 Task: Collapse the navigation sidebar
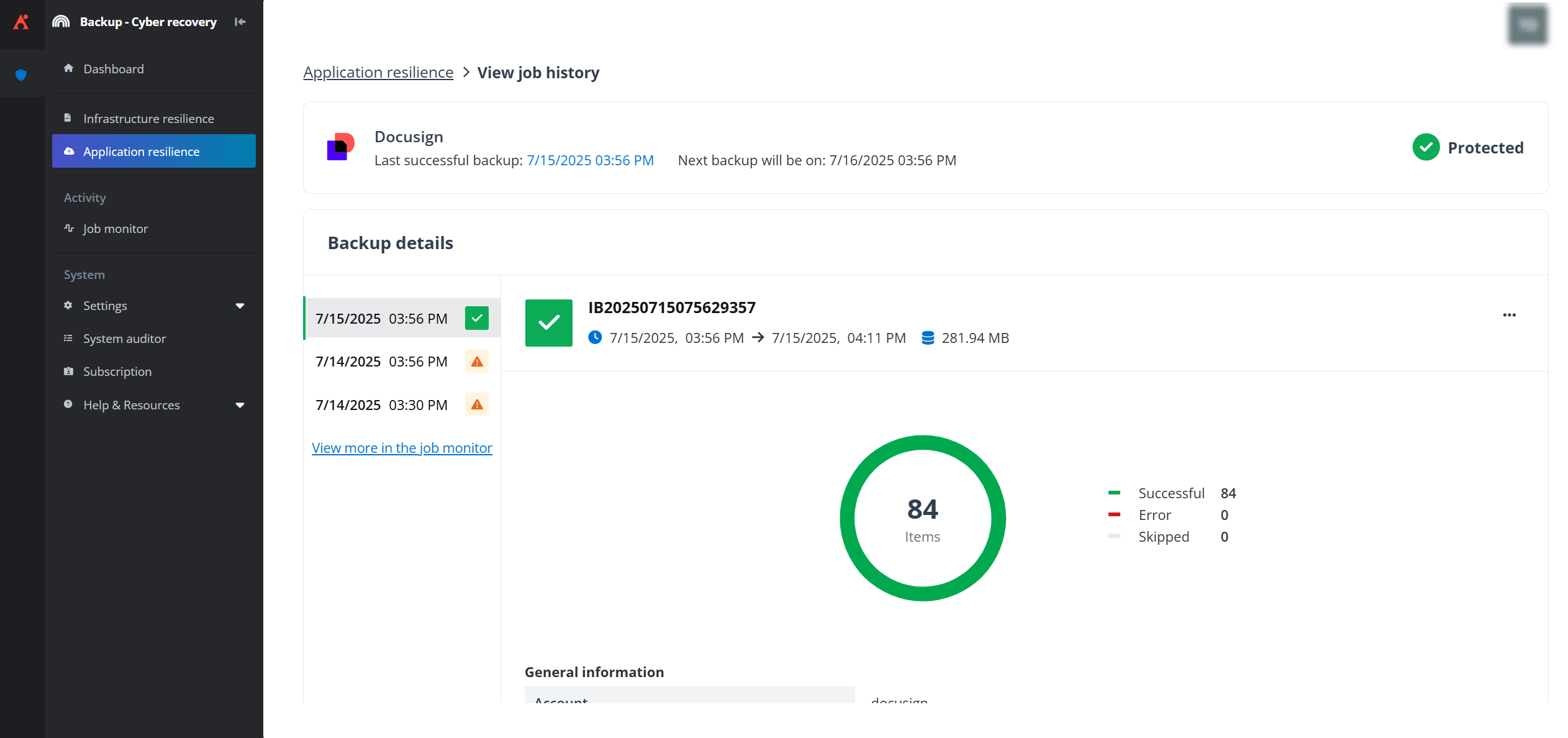tap(240, 21)
